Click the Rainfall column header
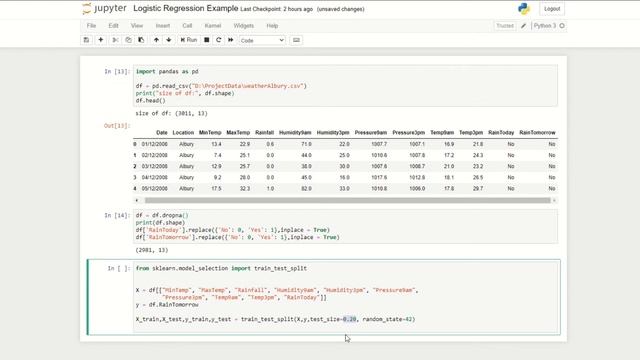The image size is (640, 360). (264, 133)
